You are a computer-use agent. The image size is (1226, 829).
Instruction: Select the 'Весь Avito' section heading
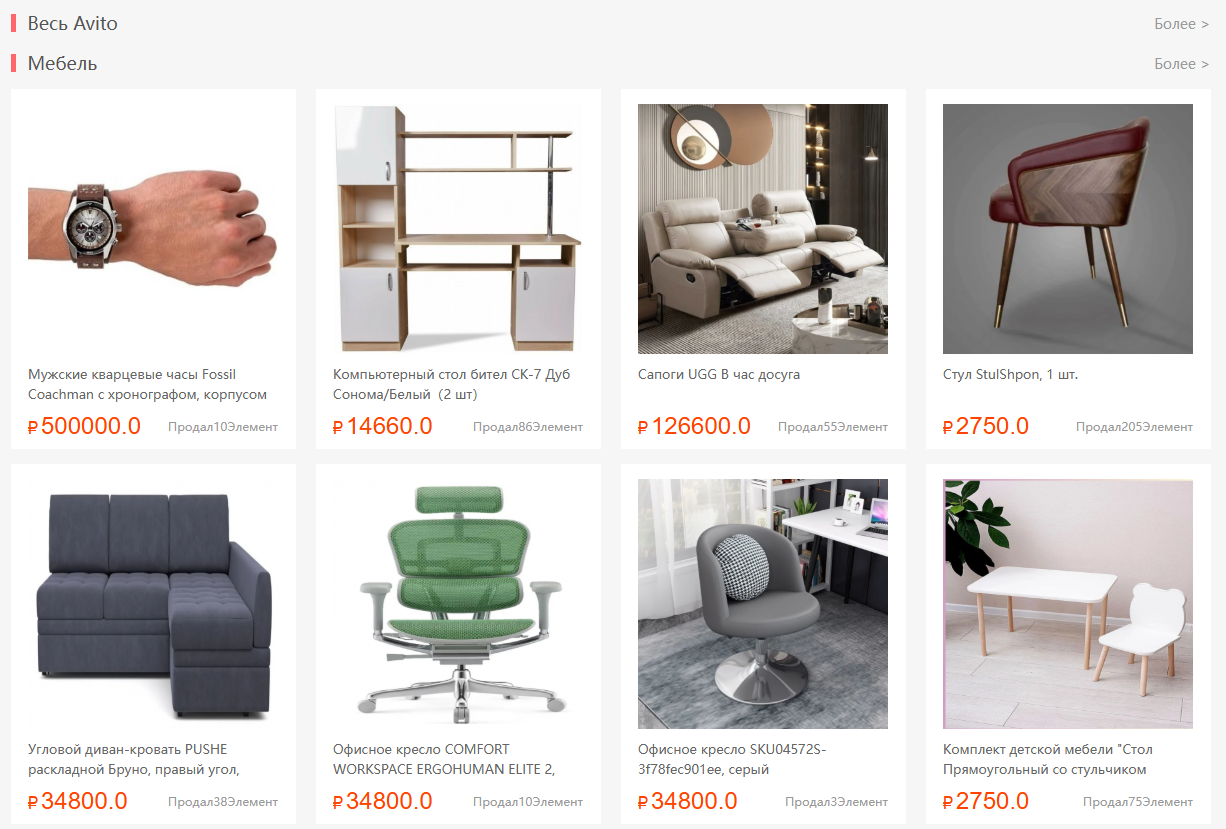click(x=72, y=23)
